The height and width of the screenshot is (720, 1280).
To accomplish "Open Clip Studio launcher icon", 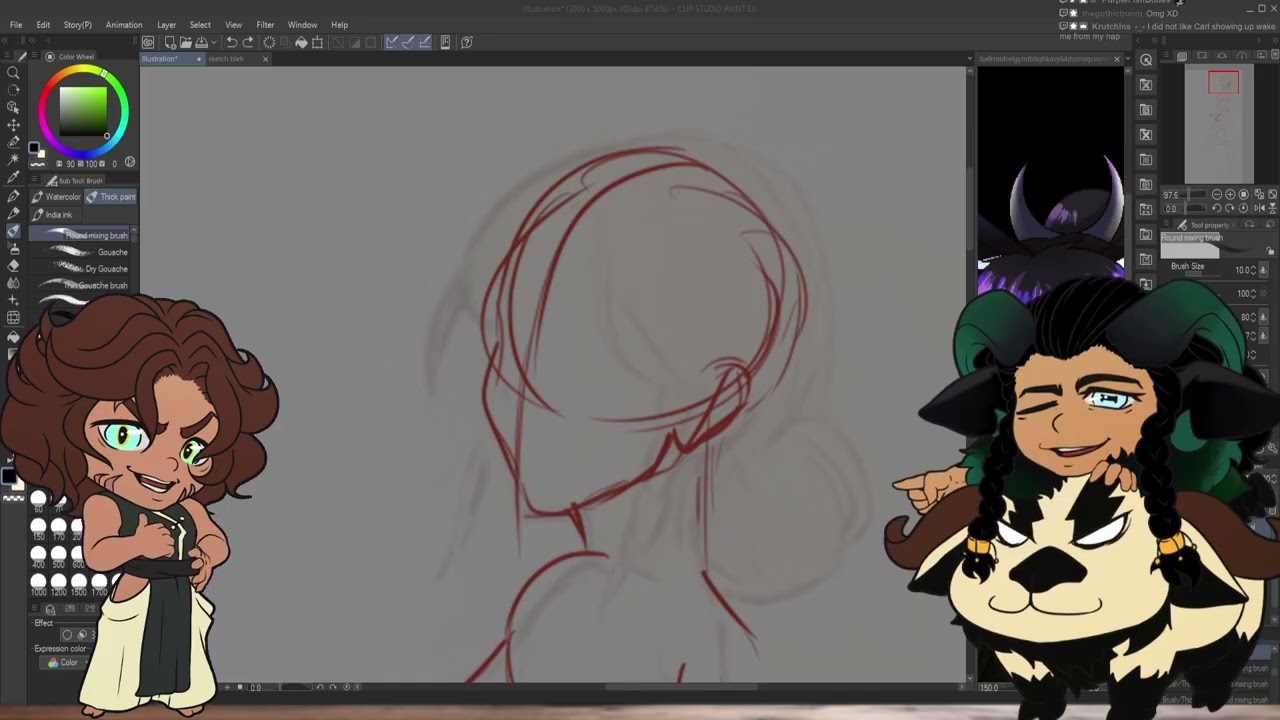I will click(x=148, y=42).
